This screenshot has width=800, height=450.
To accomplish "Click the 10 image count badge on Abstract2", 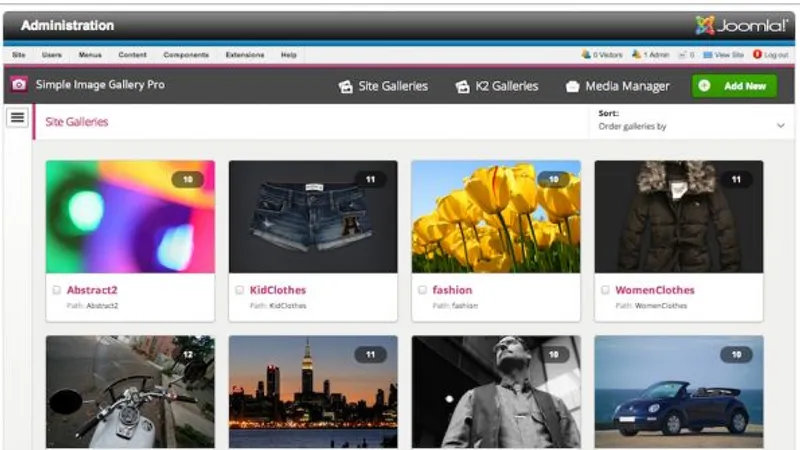I will [188, 180].
